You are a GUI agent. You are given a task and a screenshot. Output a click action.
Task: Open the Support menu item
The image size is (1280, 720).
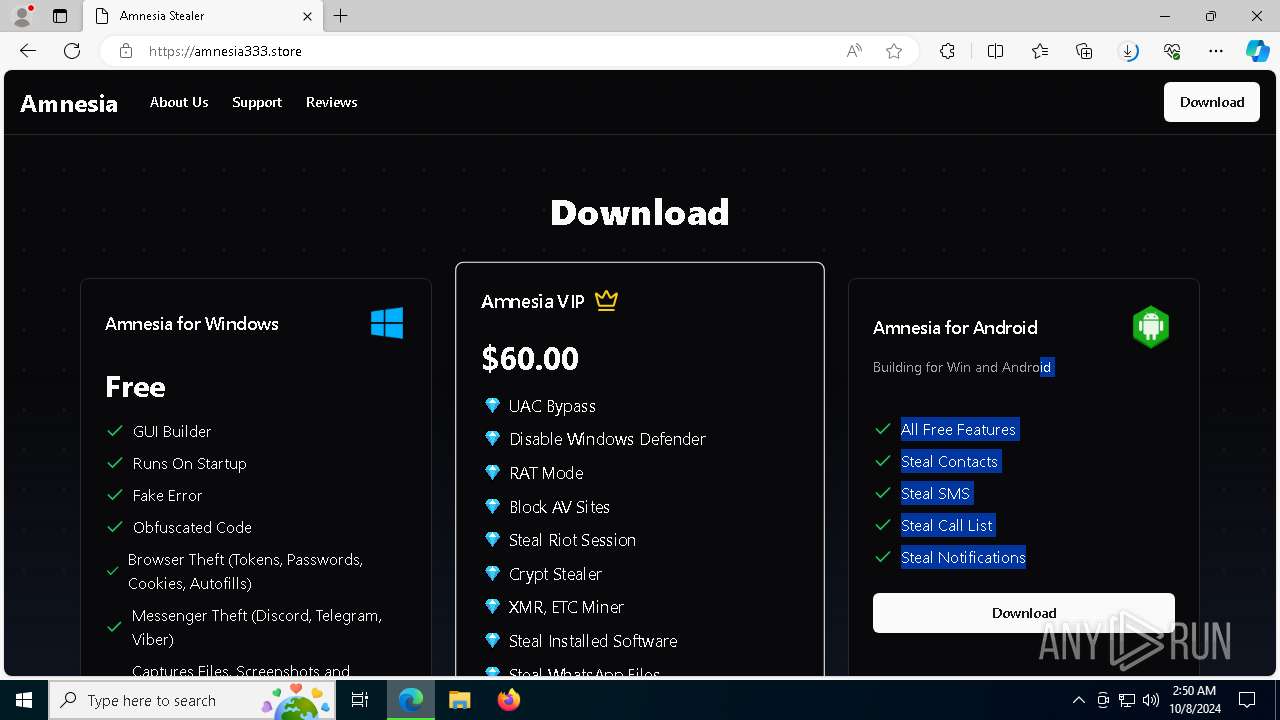257,102
